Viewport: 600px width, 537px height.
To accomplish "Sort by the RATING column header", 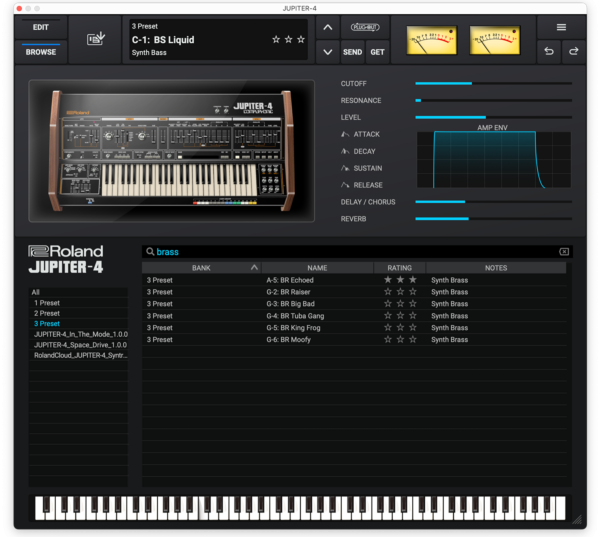I will pos(399,268).
